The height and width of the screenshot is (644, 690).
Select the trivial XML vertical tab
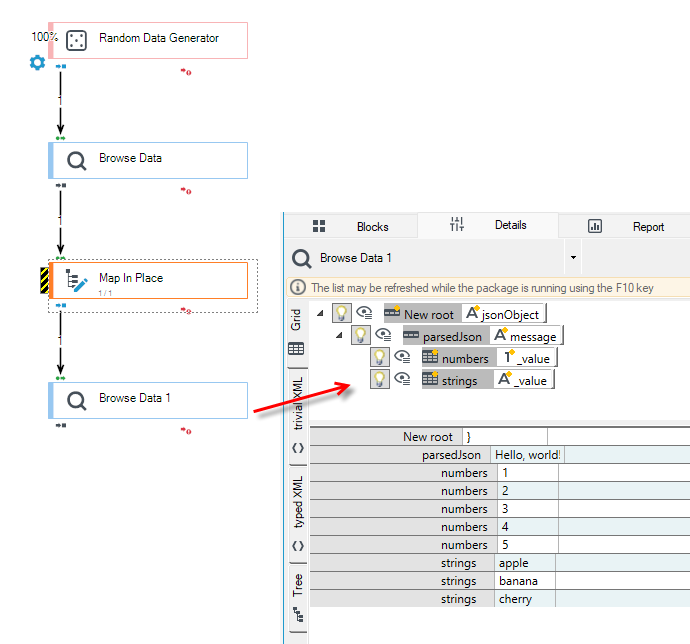pos(298,416)
